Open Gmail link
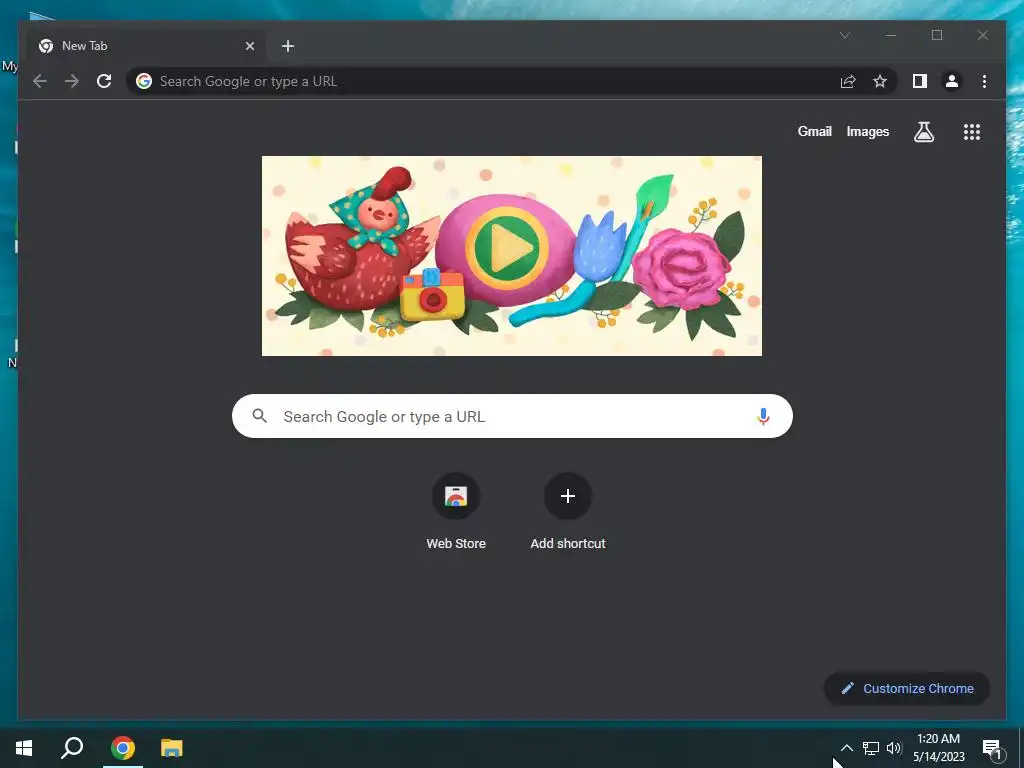1024x768 pixels. click(x=814, y=131)
